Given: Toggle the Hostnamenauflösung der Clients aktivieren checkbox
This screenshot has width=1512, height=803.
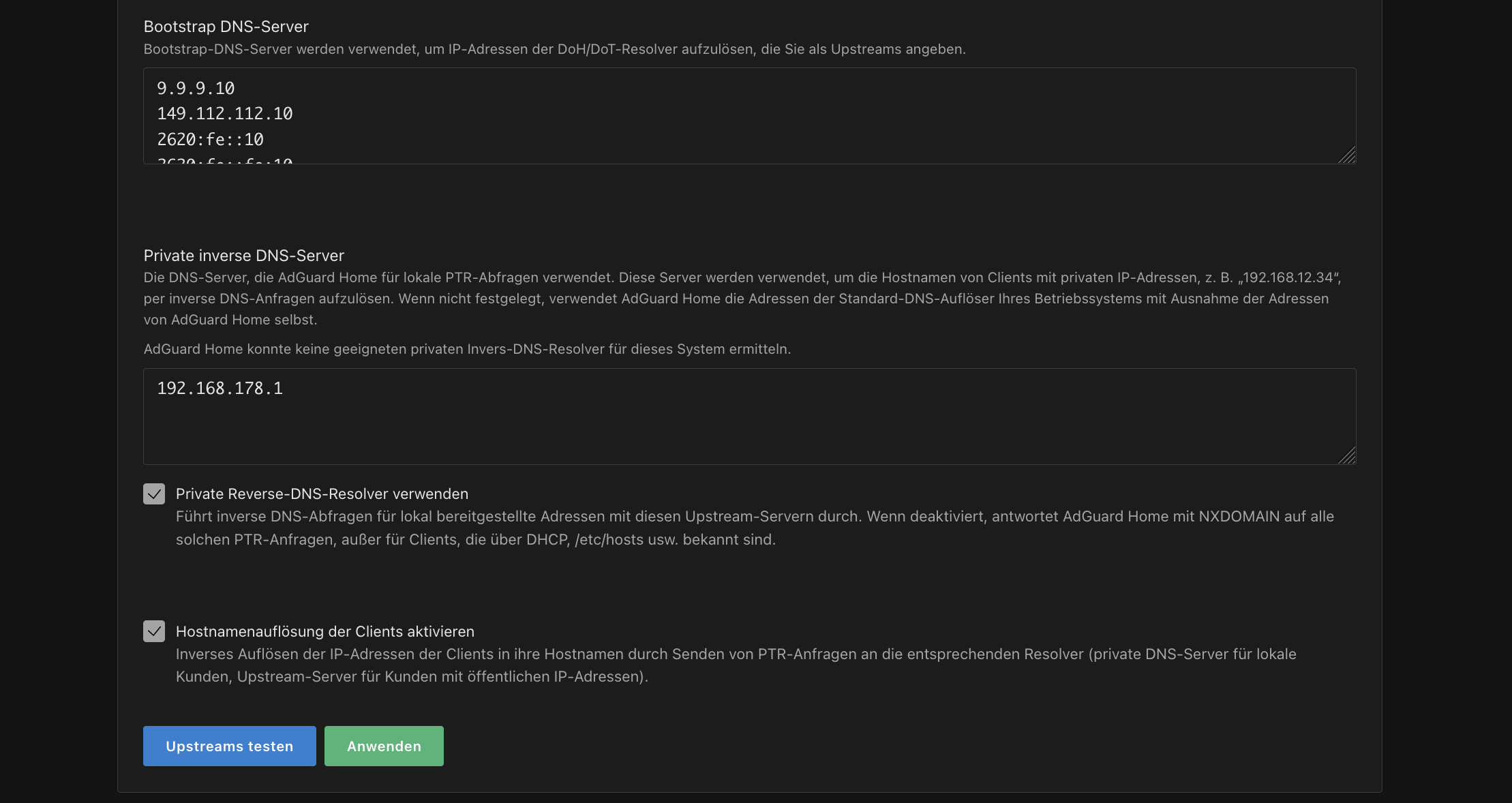Looking at the screenshot, I should tap(154, 631).
